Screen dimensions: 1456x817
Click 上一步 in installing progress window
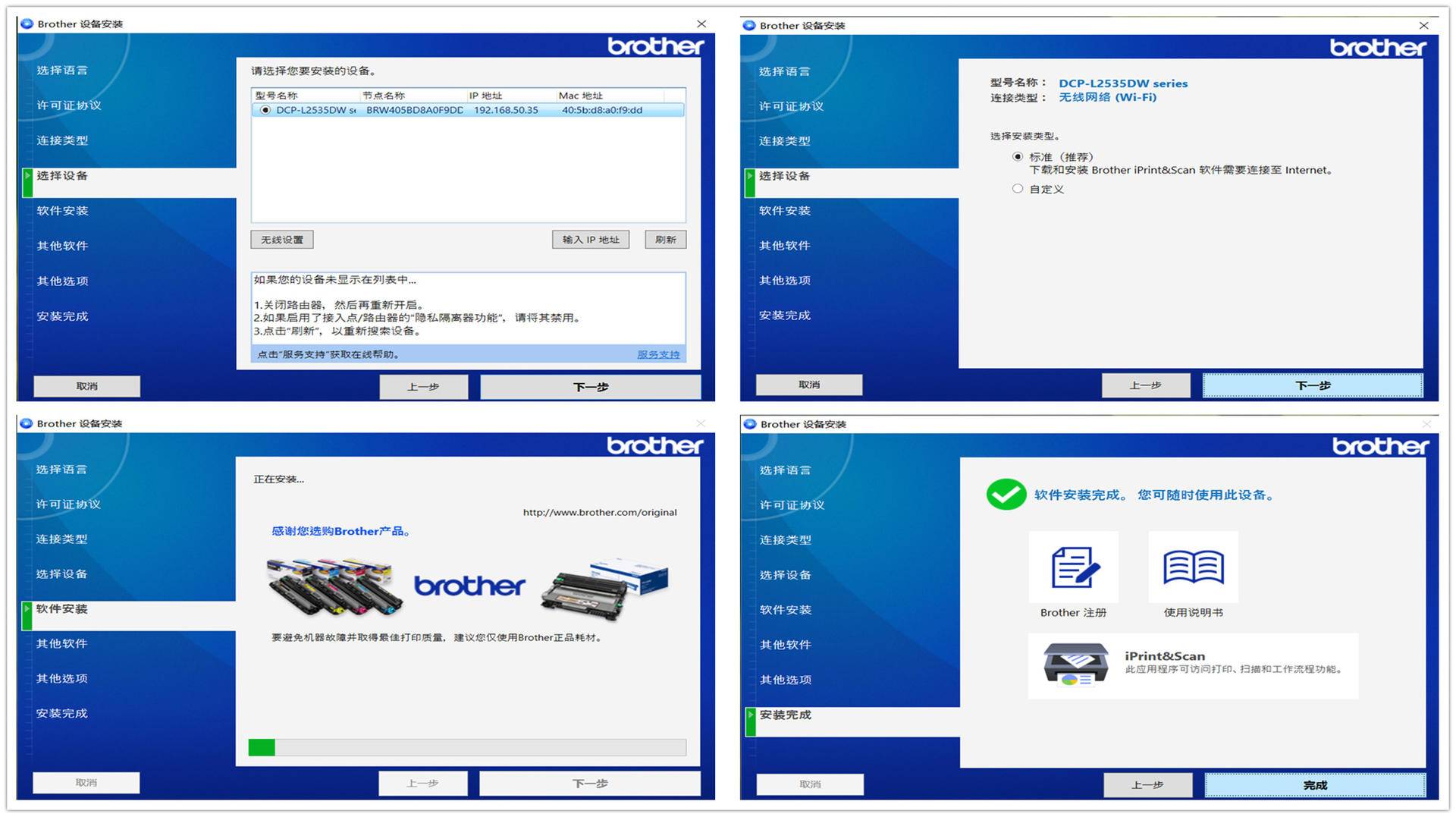point(423,784)
